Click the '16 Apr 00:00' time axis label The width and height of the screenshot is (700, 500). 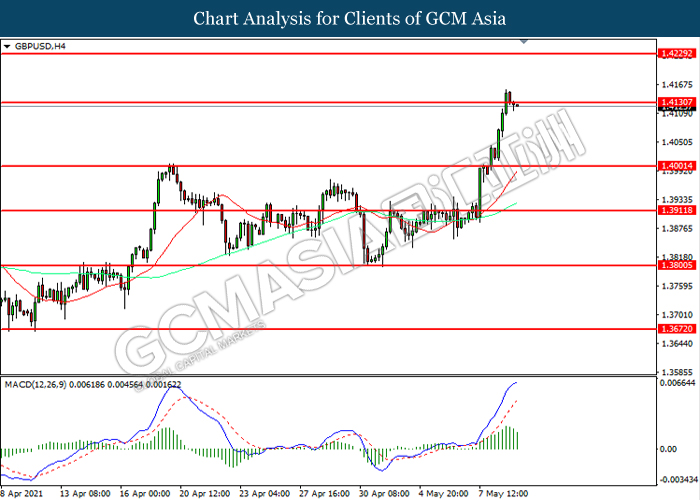click(145, 494)
